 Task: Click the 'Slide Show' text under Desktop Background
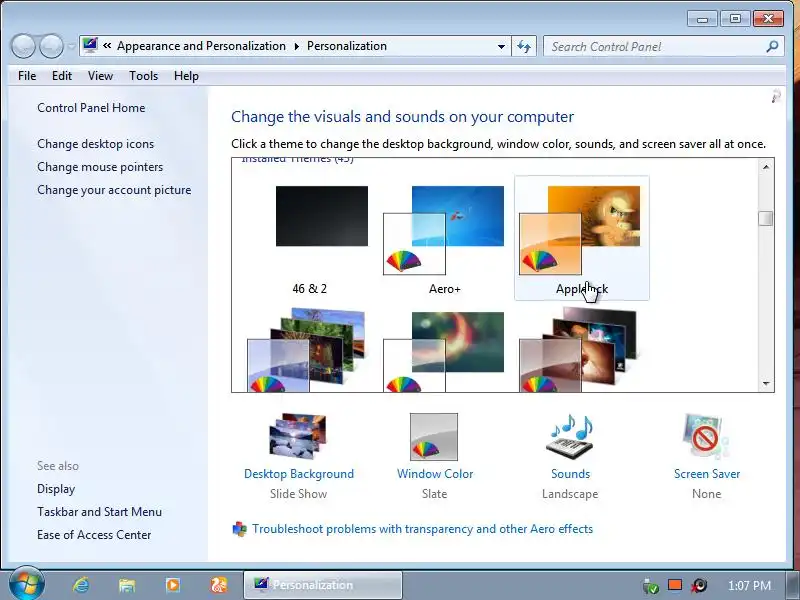click(298, 494)
